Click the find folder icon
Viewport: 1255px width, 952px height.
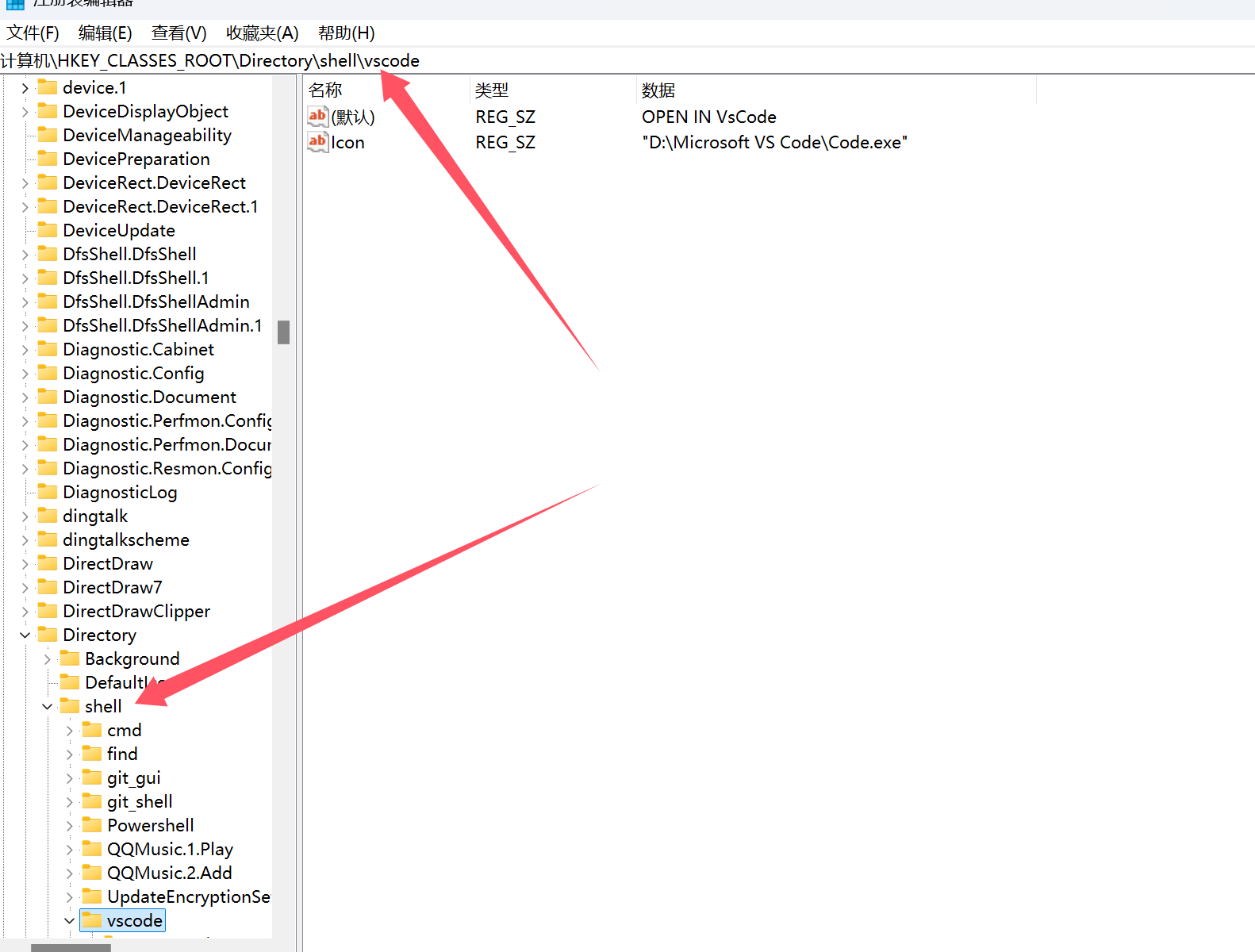coord(92,754)
